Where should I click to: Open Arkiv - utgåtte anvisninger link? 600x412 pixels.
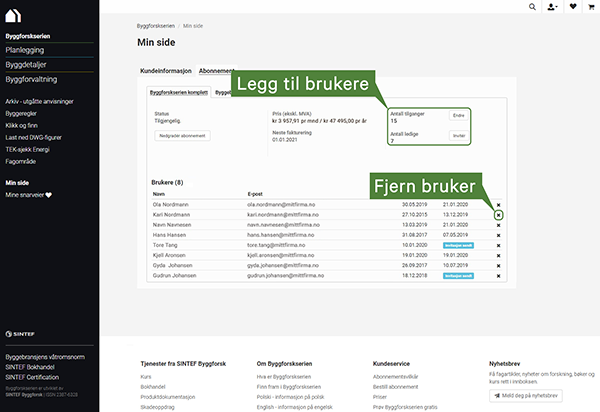click(x=39, y=101)
